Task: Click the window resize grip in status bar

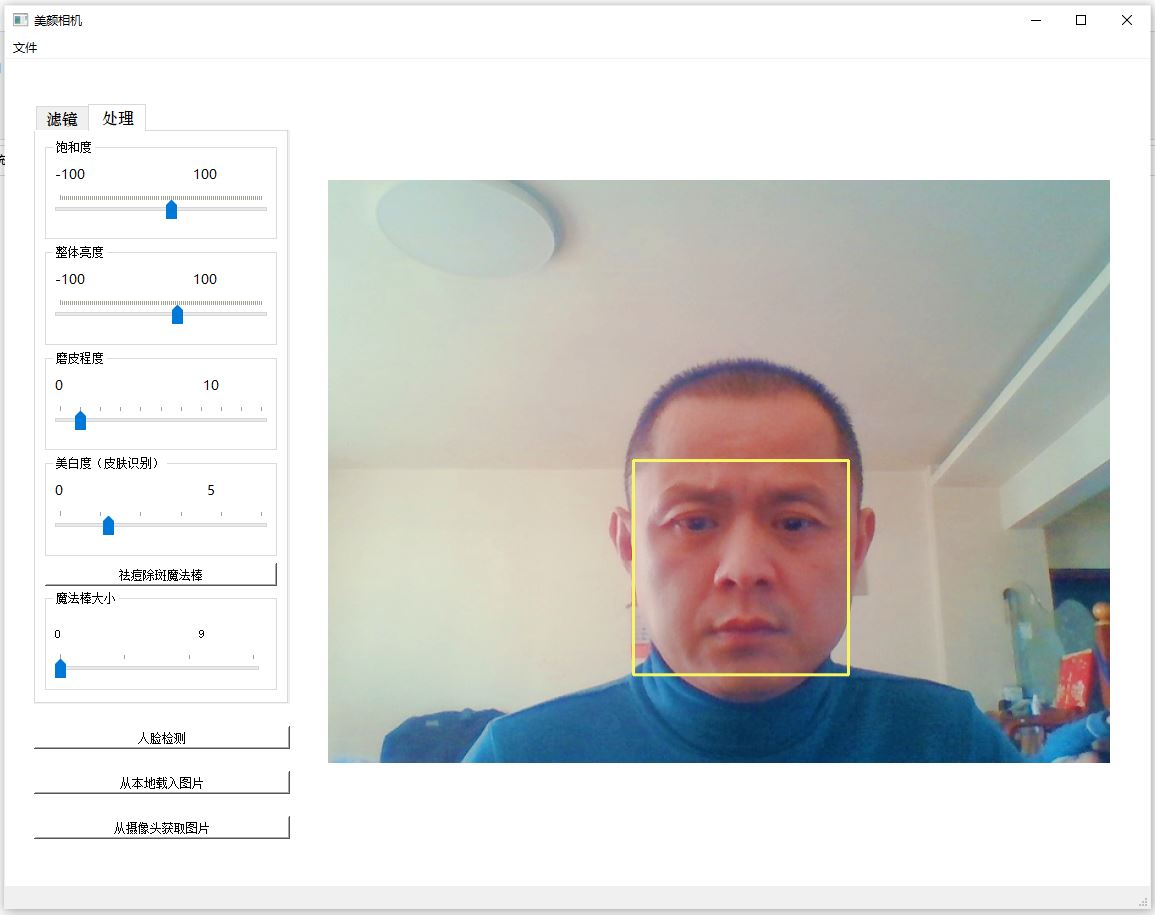Action: coord(1143,902)
